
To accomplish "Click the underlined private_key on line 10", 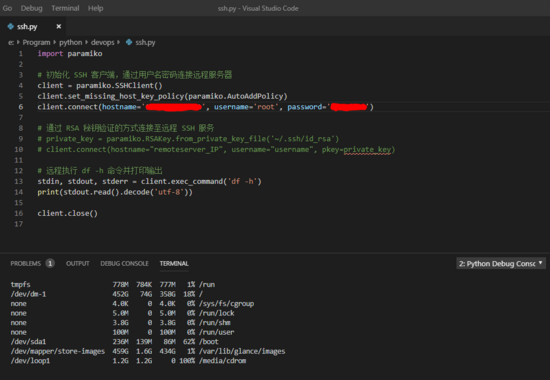I will 367,150.
